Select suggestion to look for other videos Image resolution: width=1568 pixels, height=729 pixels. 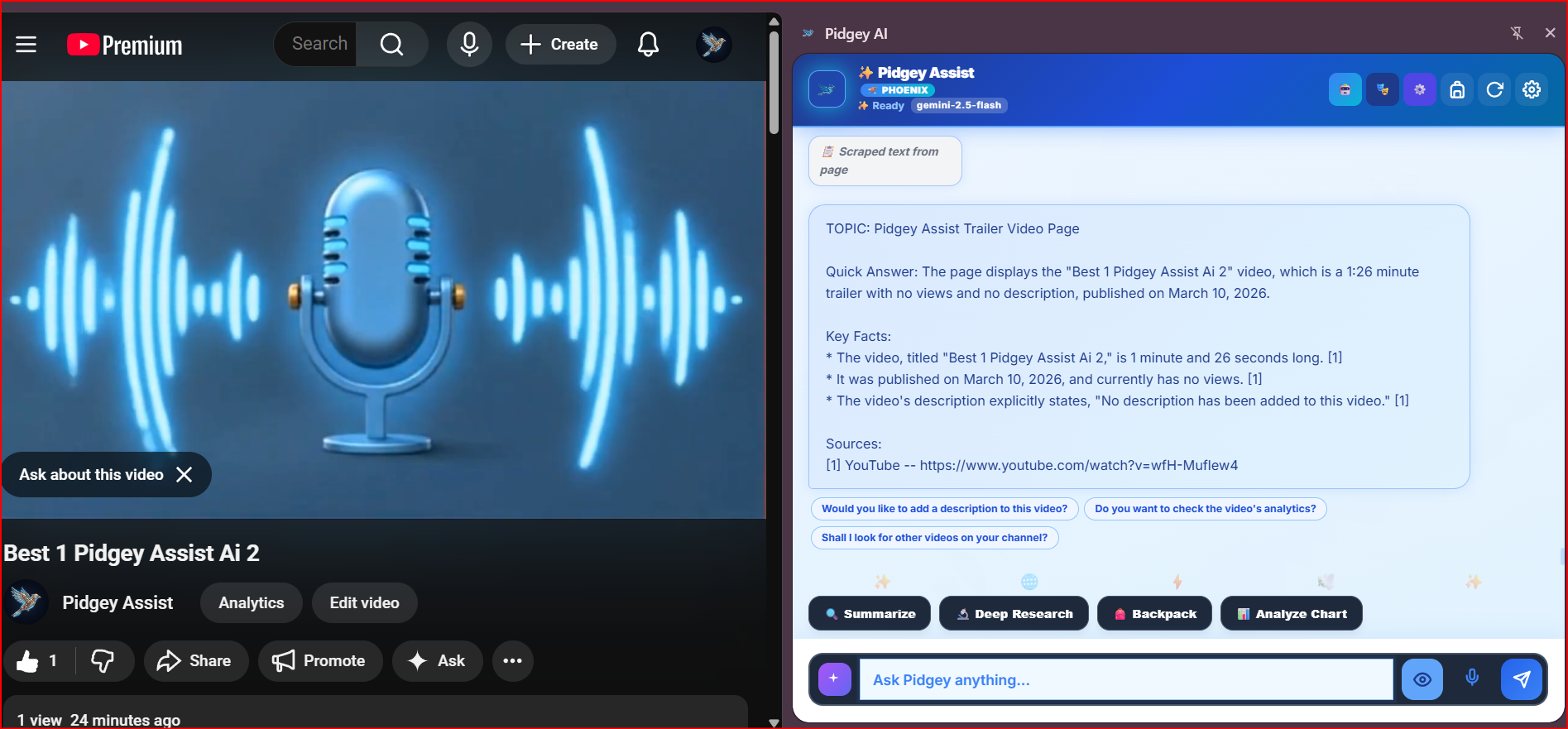click(934, 538)
